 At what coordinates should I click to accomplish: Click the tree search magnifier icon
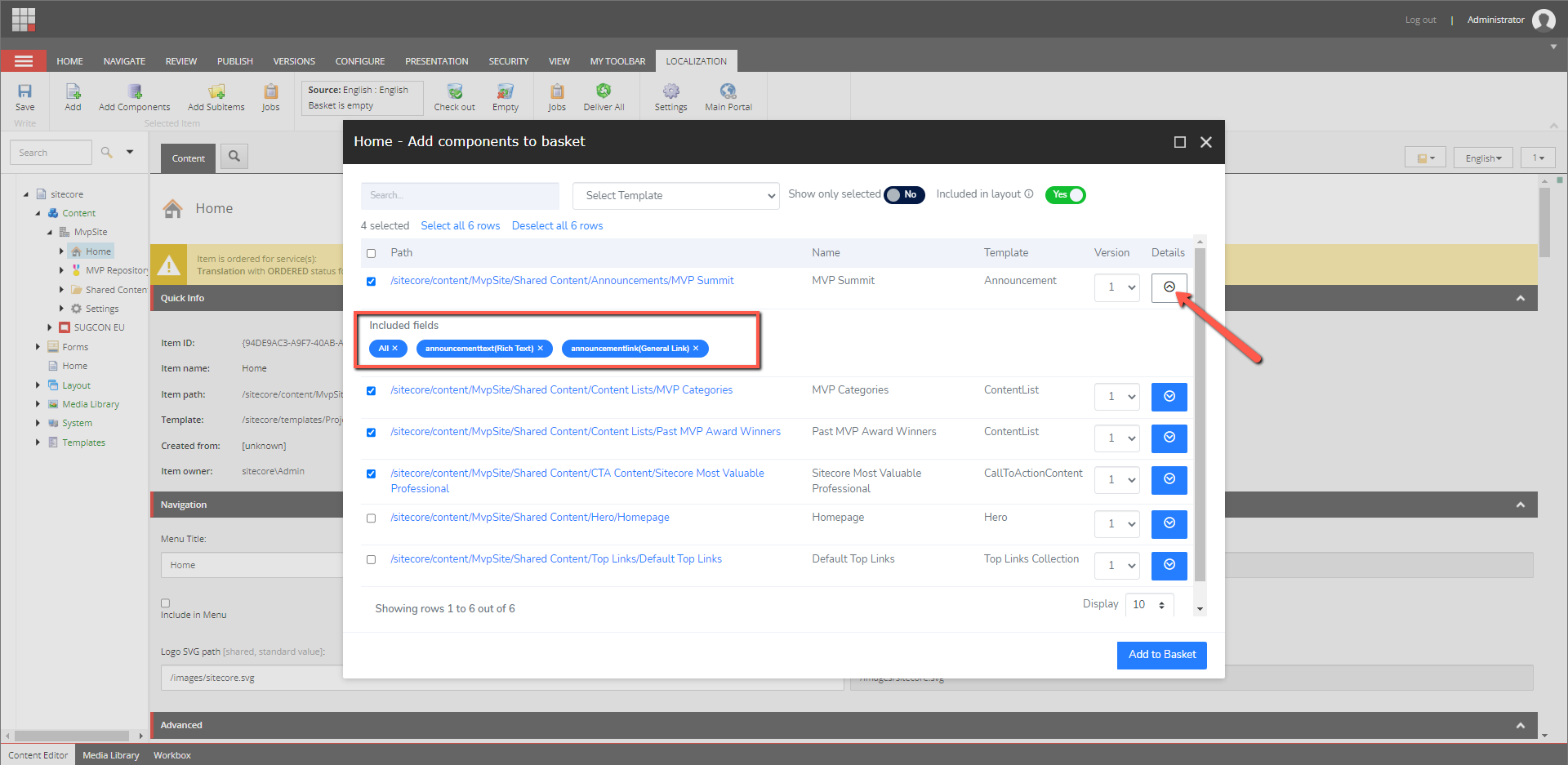(x=106, y=152)
